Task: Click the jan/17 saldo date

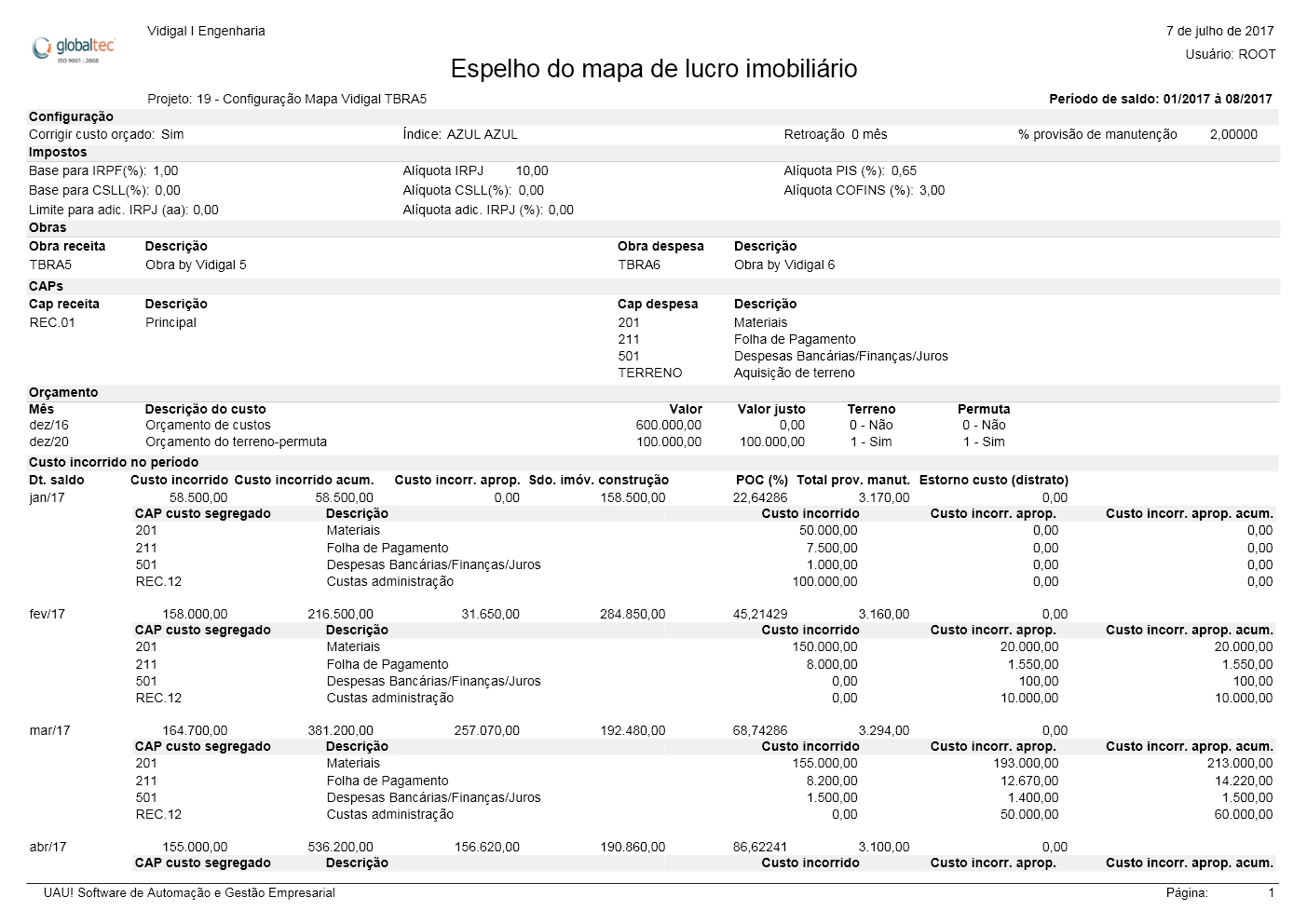Action: click(x=48, y=497)
